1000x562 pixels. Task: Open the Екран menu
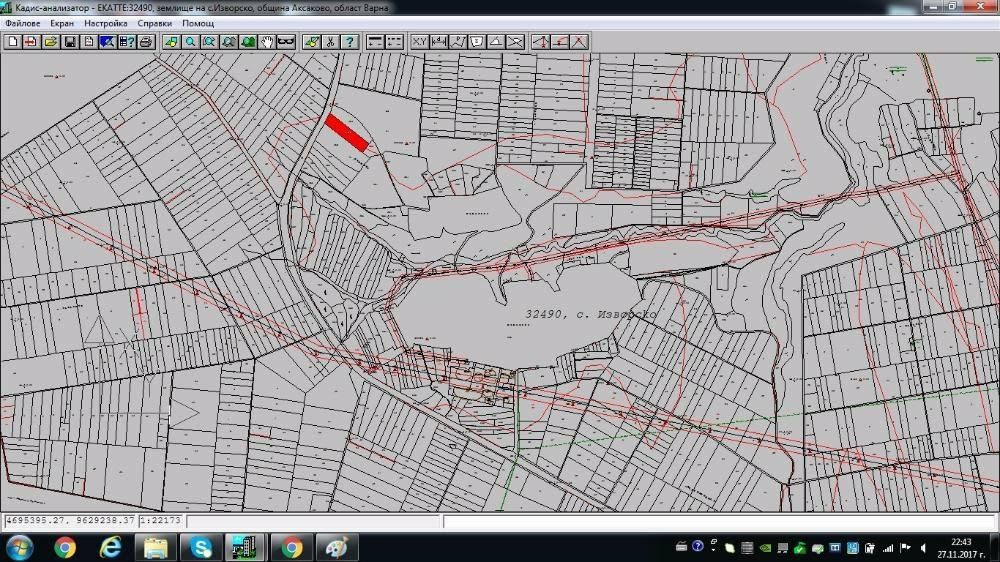62,22
